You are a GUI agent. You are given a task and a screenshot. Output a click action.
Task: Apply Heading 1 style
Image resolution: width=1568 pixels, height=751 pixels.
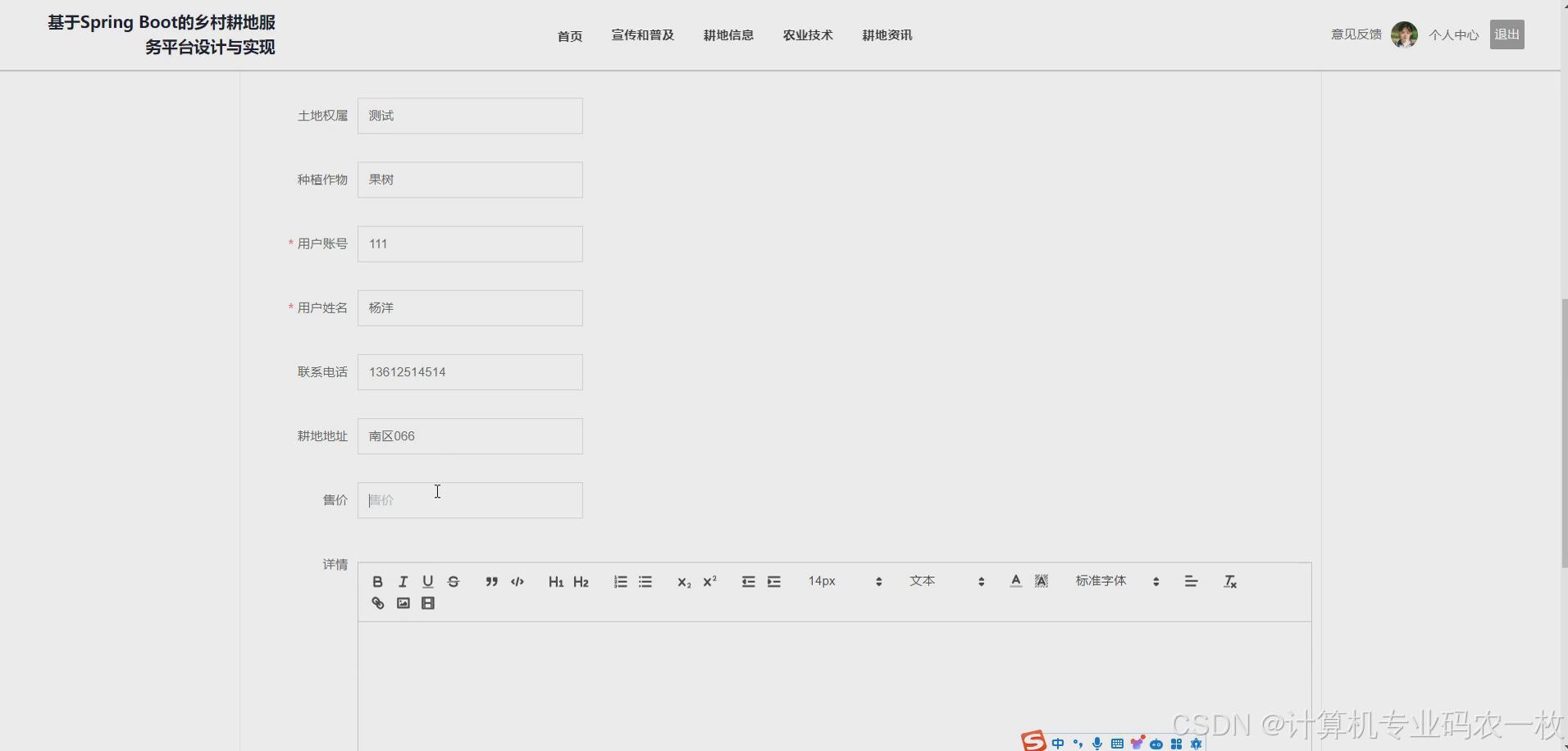[556, 581]
